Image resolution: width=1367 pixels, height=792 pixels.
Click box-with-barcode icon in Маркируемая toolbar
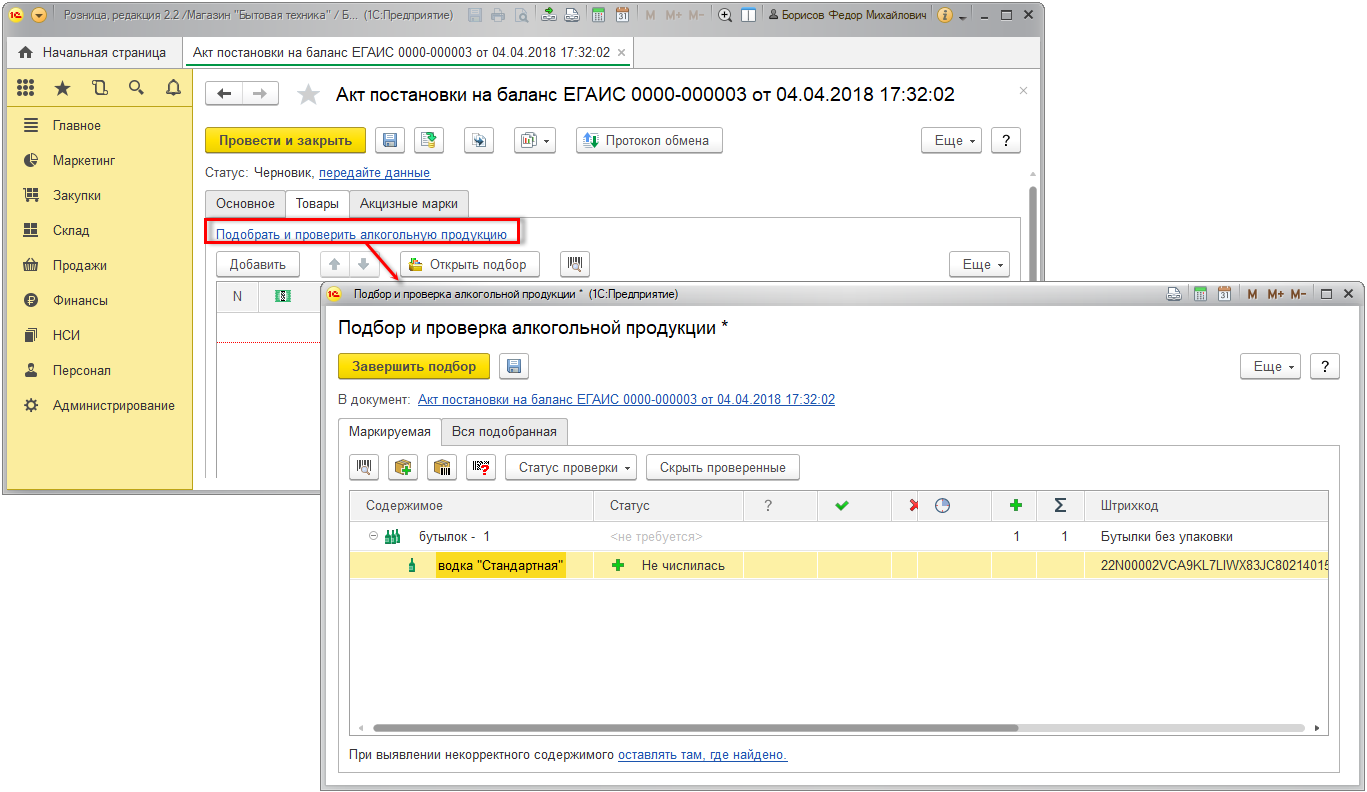tap(442, 467)
